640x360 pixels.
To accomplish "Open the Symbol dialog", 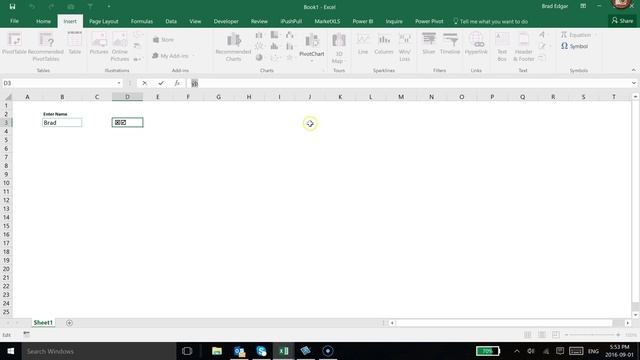I will click(574, 46).
